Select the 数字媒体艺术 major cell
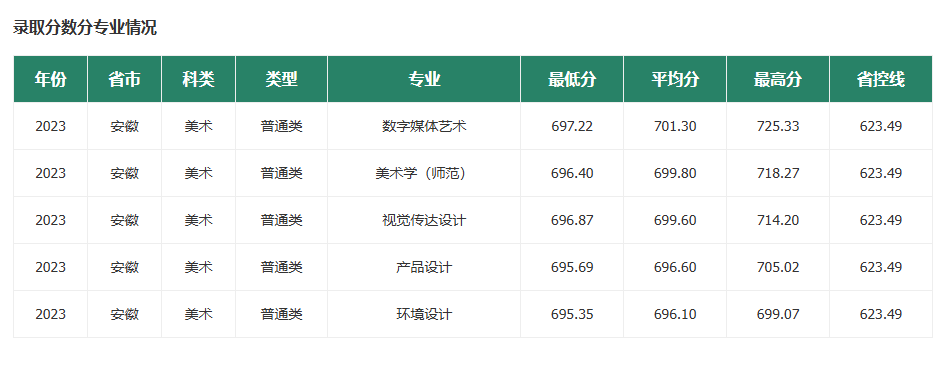This screenshot has height=365, width=948. coord(424,126)
